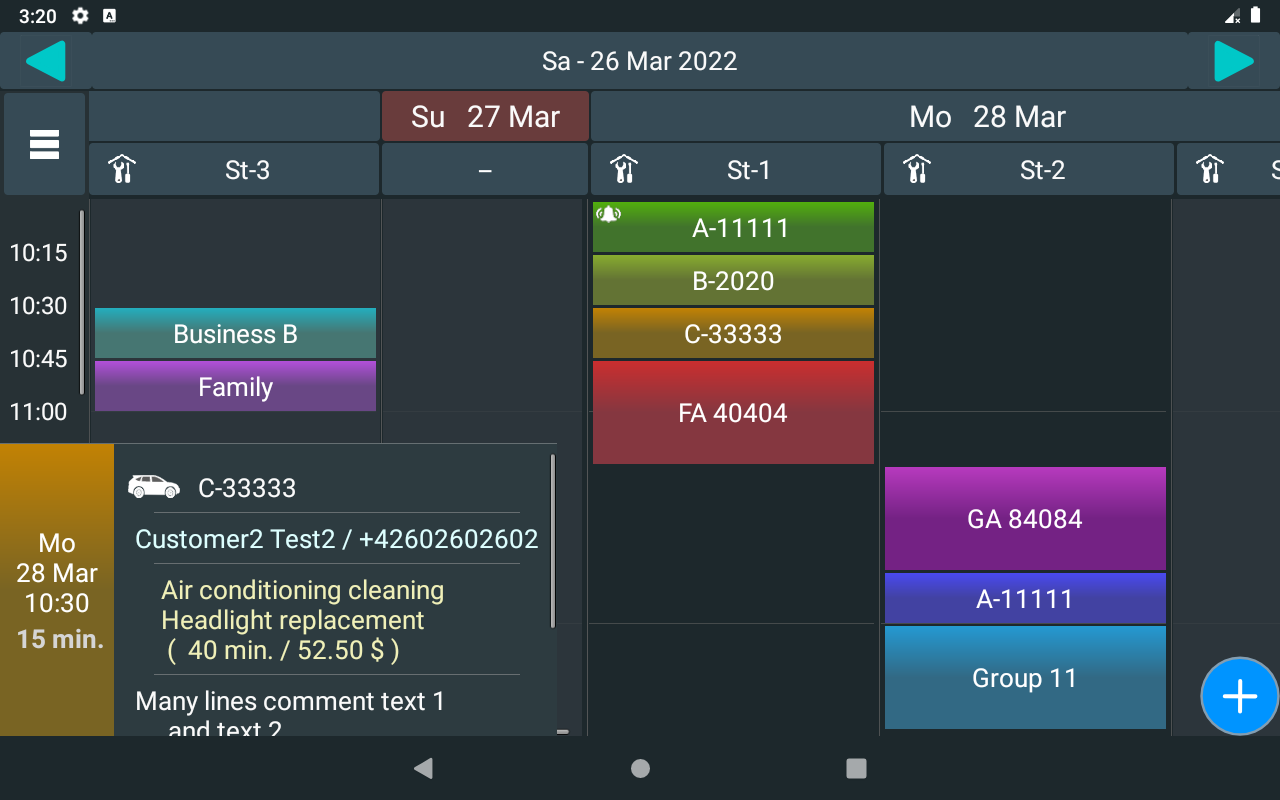1280x800 pixels.
Task: Open the purple GA 84084 appointment
Action: click(1025, 518)
